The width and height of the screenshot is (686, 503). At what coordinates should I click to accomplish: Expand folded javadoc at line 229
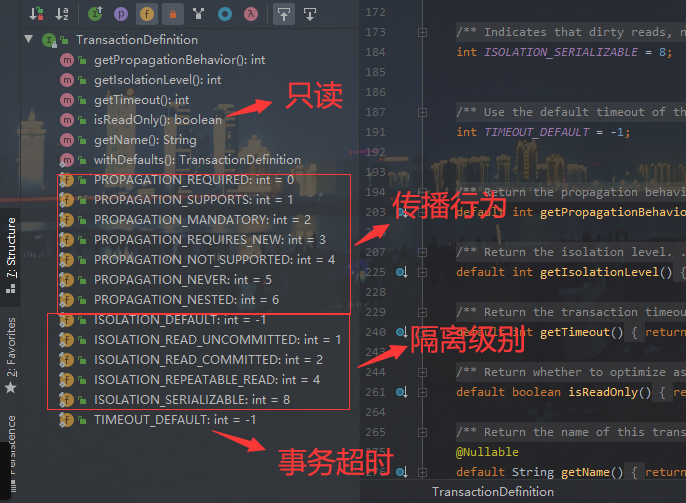[x=422, y=312]
